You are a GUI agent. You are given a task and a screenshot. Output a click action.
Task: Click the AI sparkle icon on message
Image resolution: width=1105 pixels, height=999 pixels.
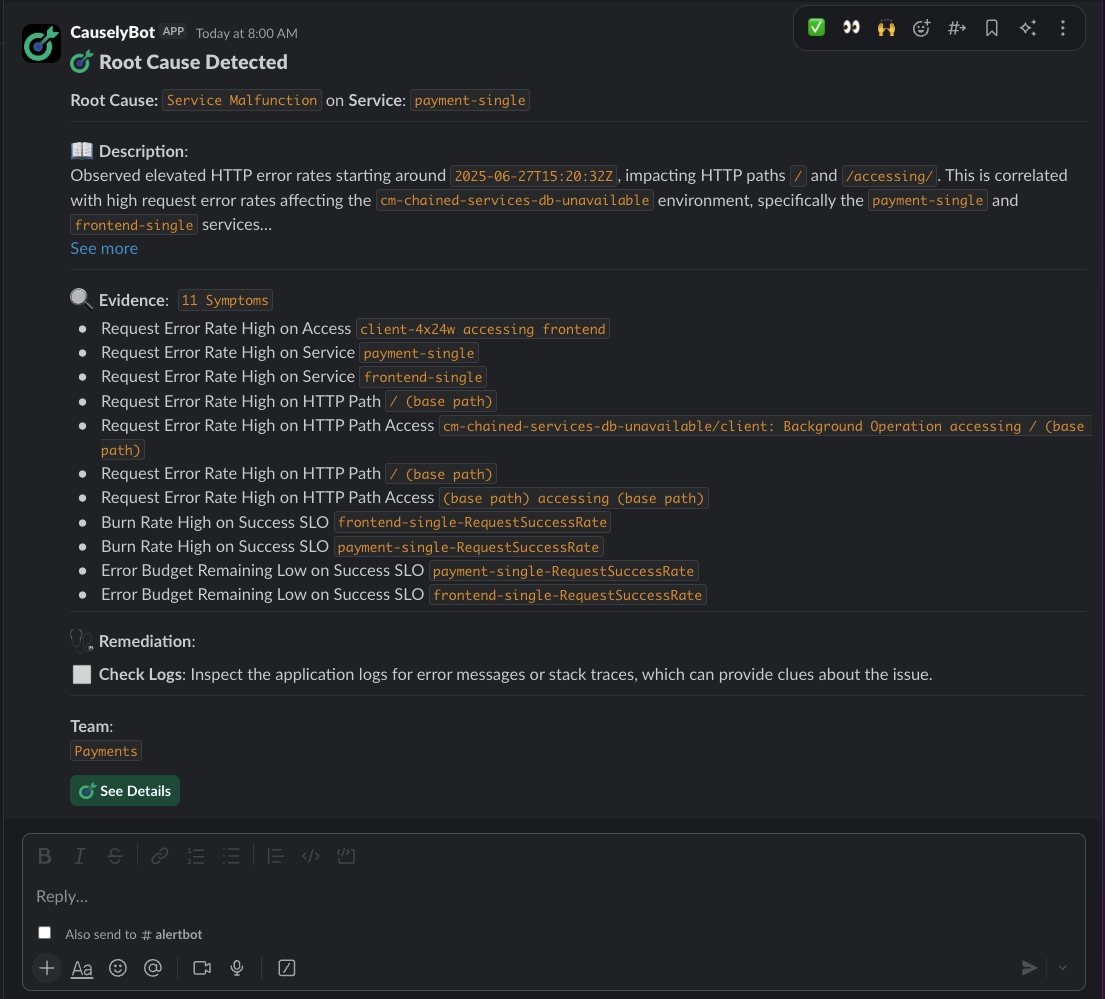coord(1027,28)
